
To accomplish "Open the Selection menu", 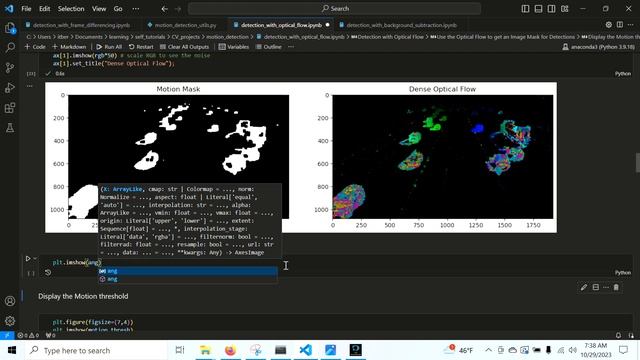I will click(x=71, y=9).
